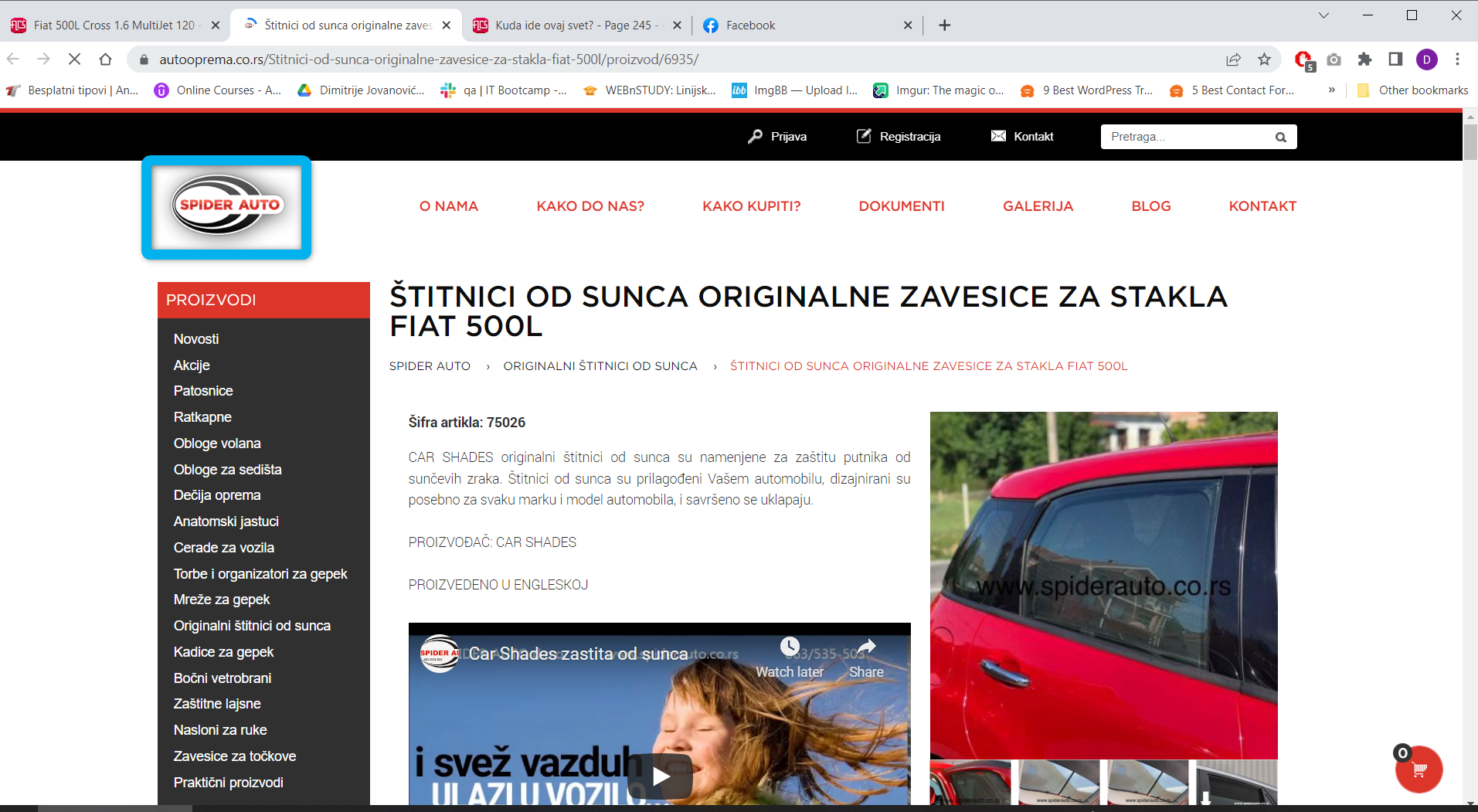Open Novosti category
This screenshot has height=812, width=1478.
click(196, 339)
